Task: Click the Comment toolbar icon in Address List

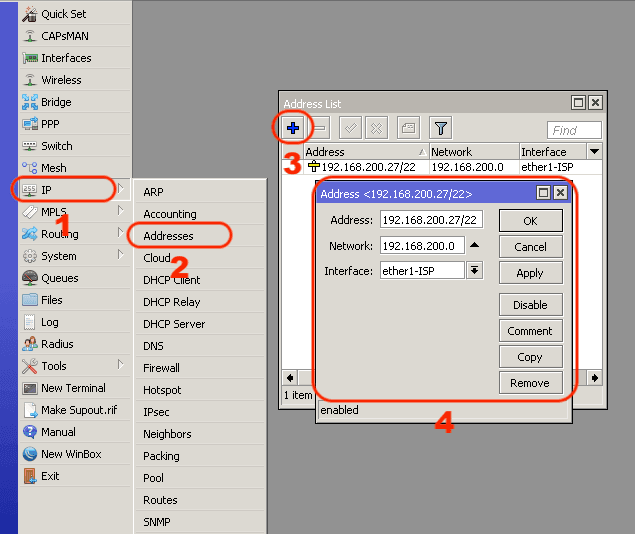Action: [x=408, y=128]
